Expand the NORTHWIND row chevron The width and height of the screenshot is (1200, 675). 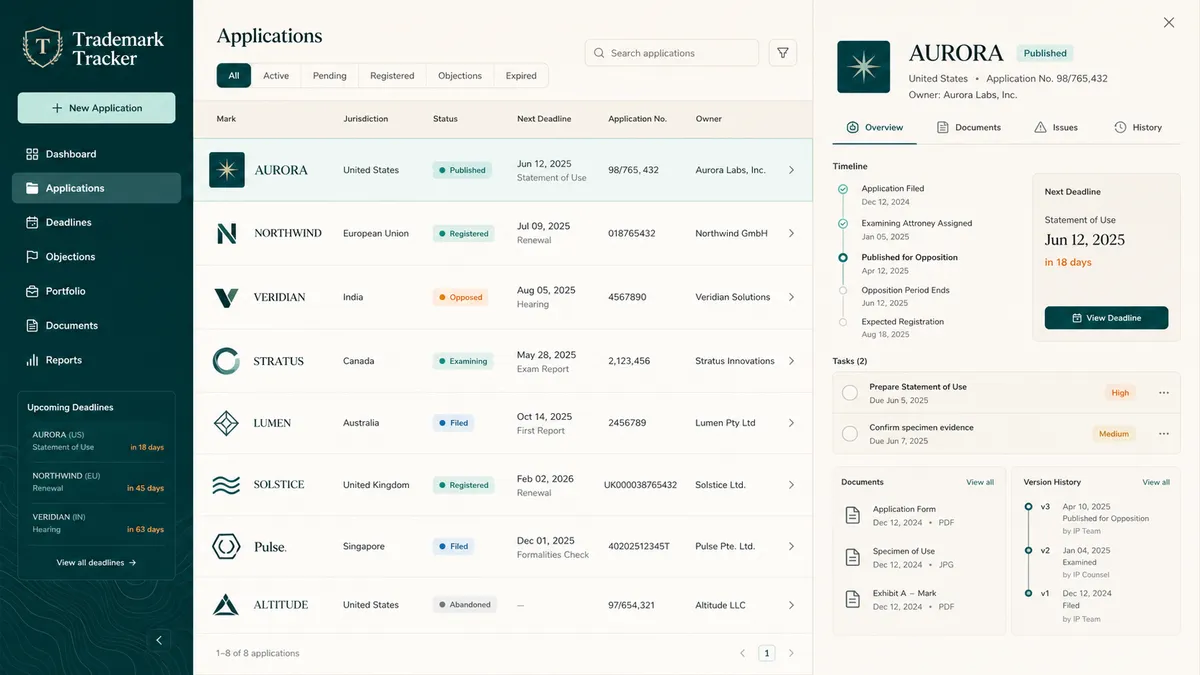(791, 233)
